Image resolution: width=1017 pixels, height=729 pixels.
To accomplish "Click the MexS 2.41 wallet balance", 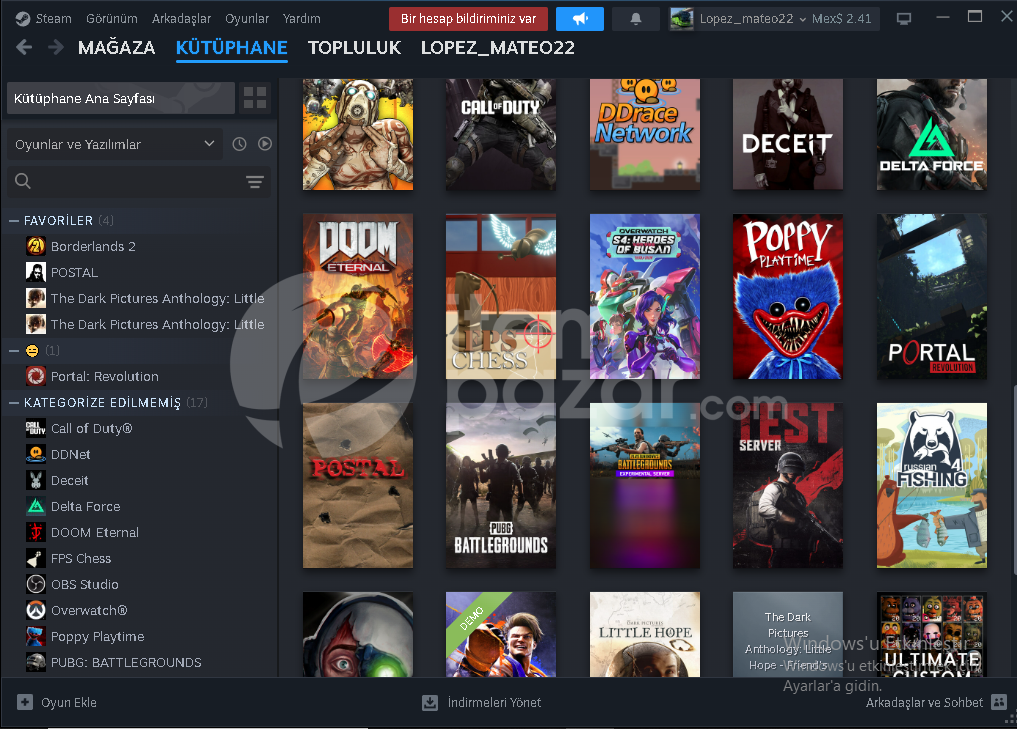I will tap(842, 19).
